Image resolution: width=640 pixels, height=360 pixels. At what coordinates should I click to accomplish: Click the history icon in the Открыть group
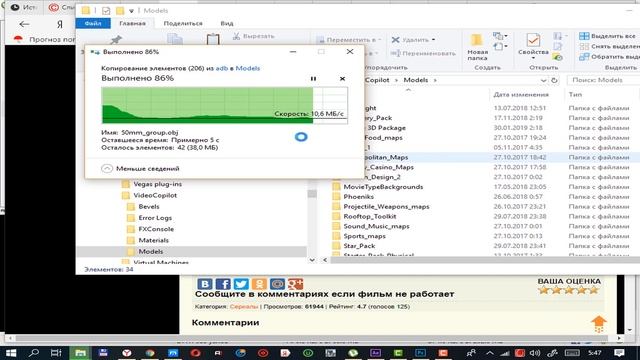(558, 57)
